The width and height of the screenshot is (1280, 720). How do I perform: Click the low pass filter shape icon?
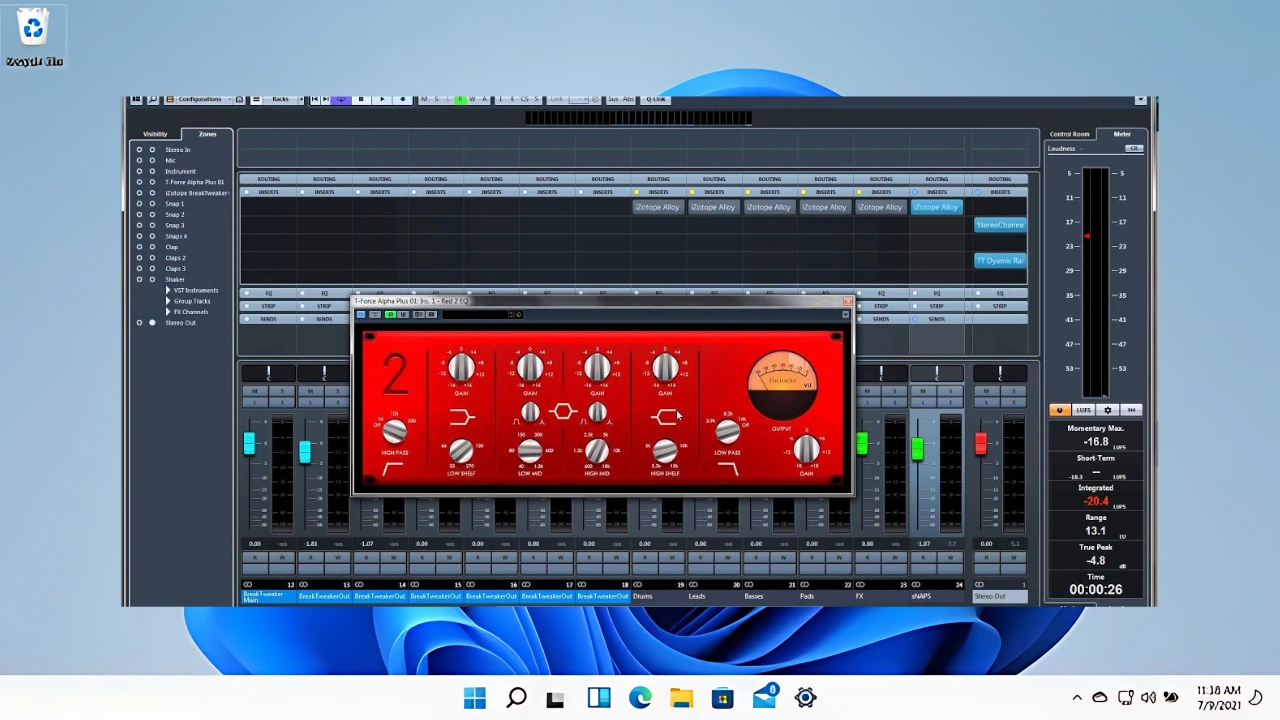[728, 468]
